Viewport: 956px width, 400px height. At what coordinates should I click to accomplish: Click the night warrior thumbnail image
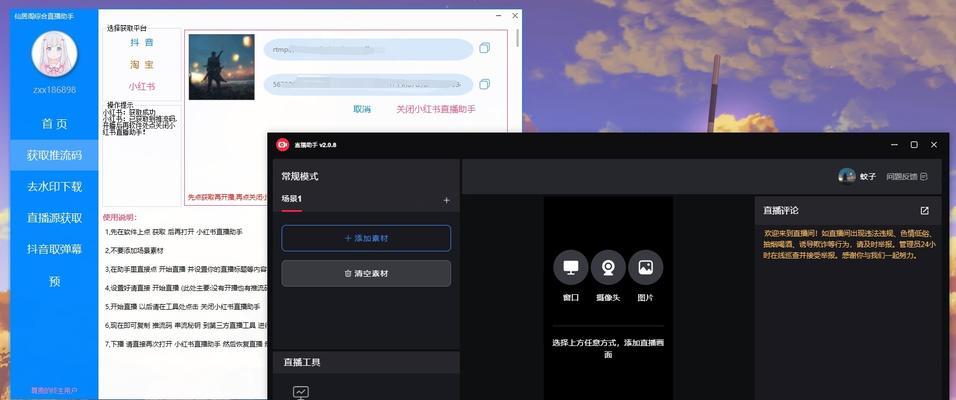click(x=221, y=67)
